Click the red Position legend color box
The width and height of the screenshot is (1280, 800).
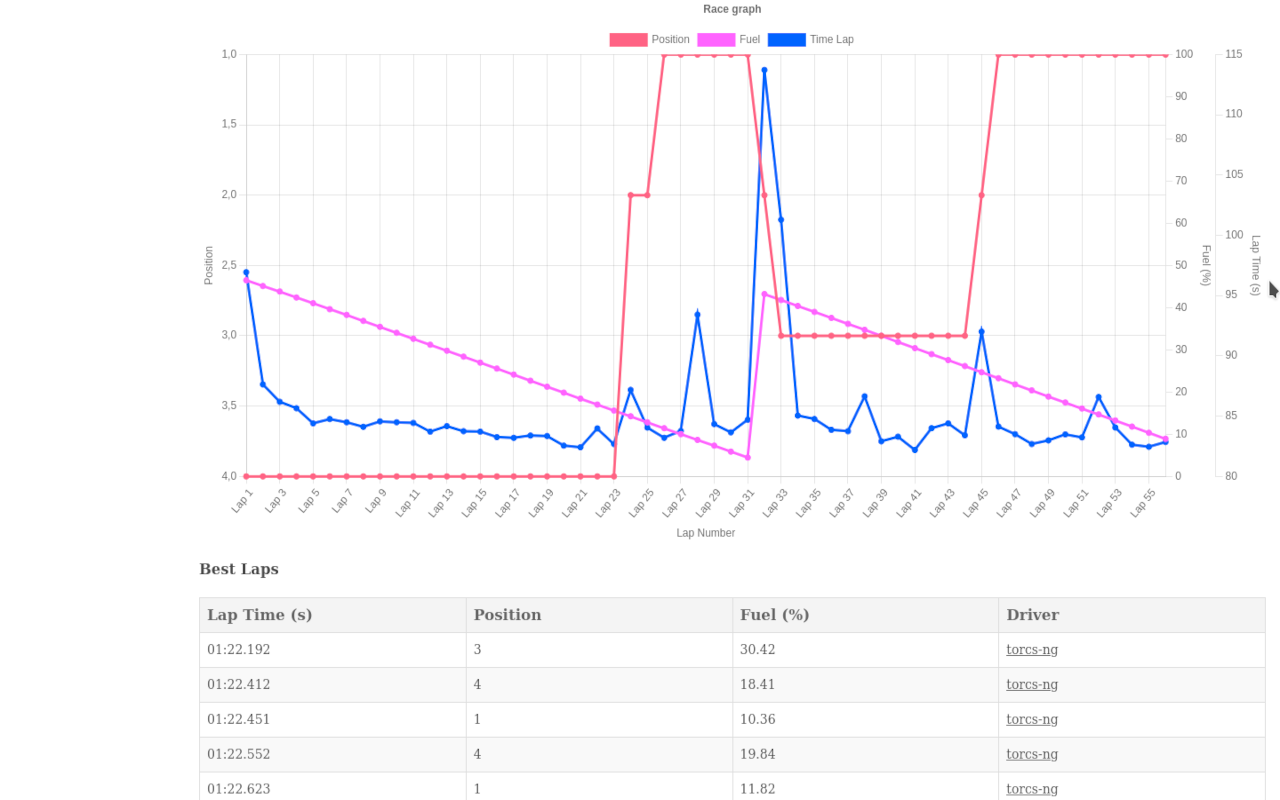click(x=629, y=40)
